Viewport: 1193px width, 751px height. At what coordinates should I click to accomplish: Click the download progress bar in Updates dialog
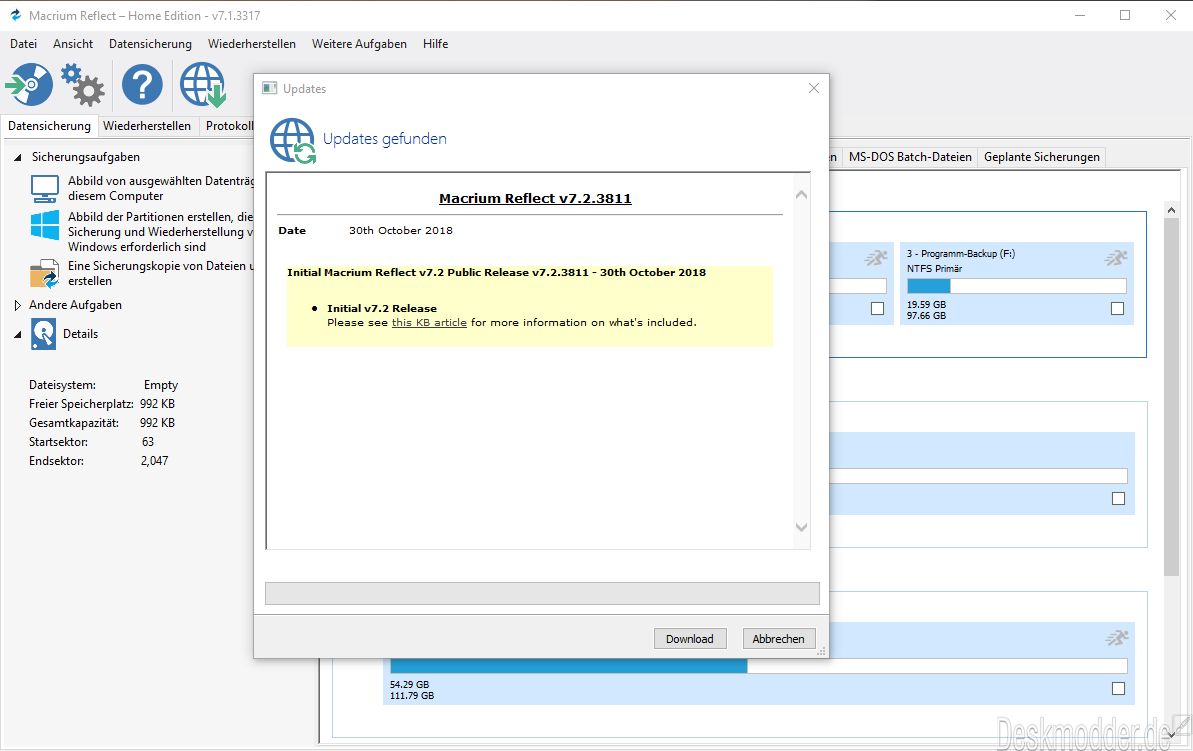pyautogui.click(x=542, y=593)
